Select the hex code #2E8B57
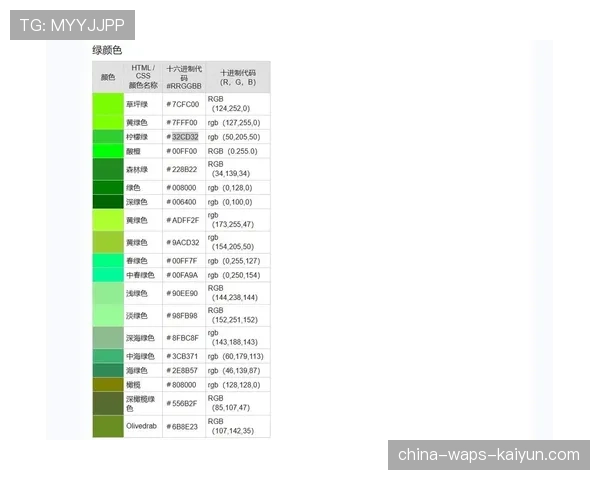 tap(183, 371)
